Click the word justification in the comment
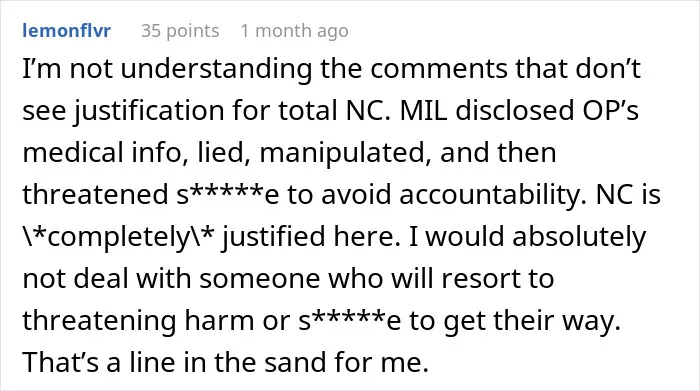700x391 pixels. coord(149,111)
